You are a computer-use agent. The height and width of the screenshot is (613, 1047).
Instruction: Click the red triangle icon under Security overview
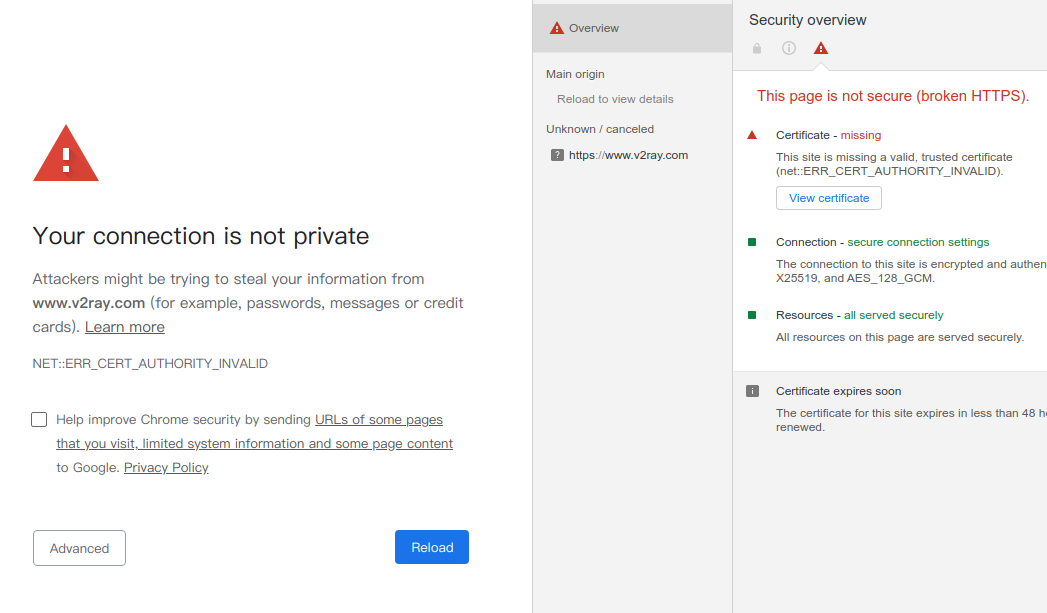821,48
